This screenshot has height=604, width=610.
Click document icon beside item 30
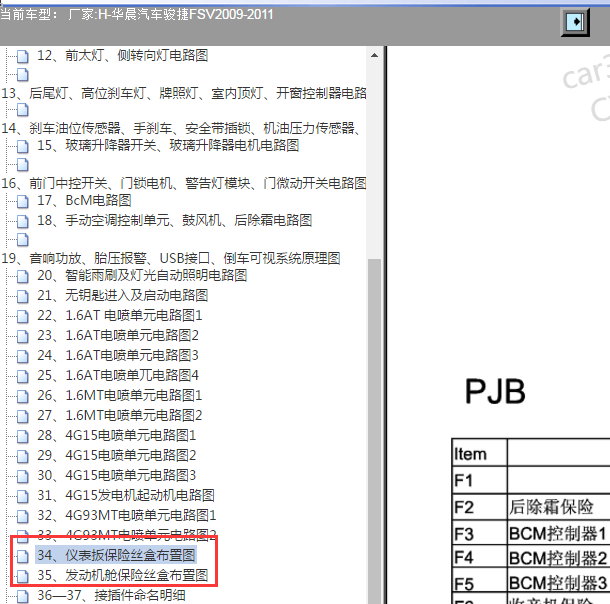[x=23, y=476]
